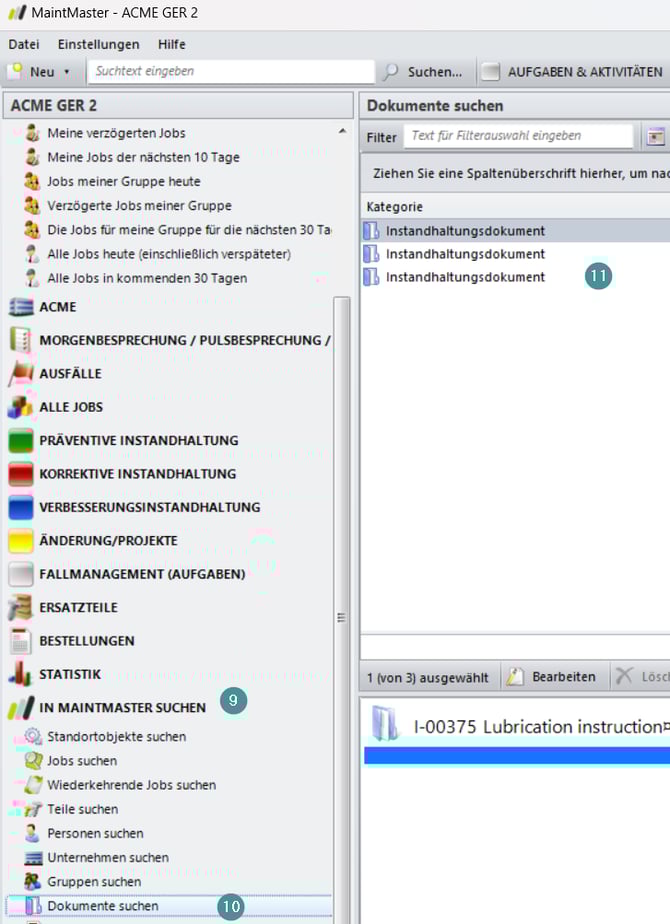
Task: Click the Ersatzteile tools icon
Action: point(21,607)
